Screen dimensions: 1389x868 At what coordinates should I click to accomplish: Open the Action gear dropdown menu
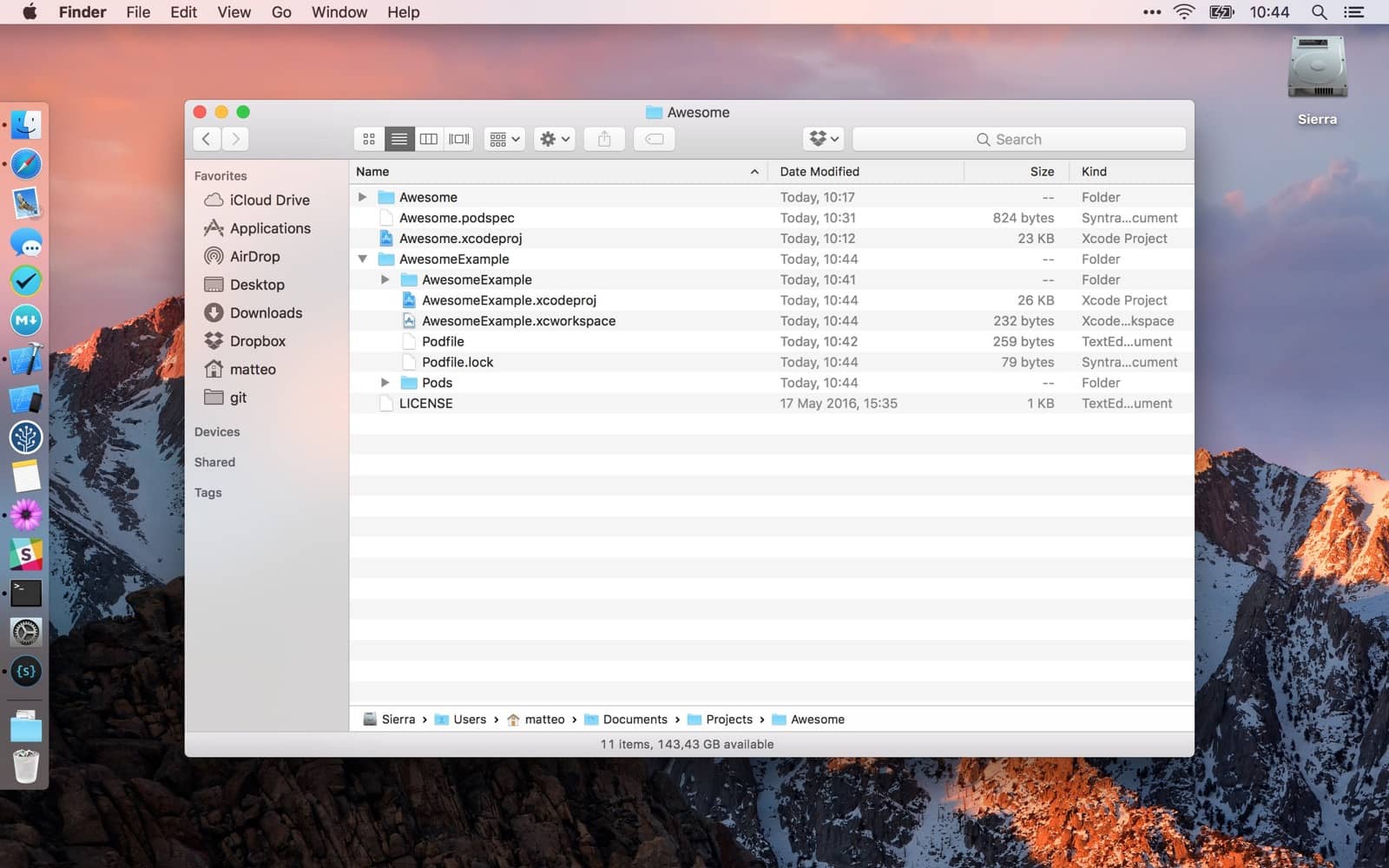click(x=554, y=139)
